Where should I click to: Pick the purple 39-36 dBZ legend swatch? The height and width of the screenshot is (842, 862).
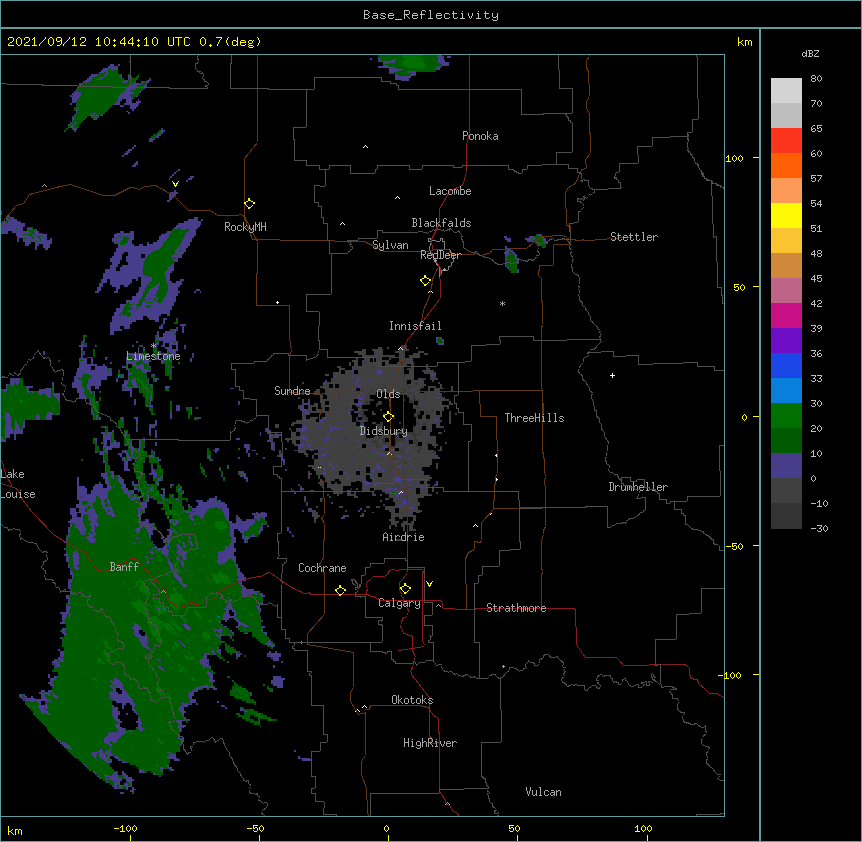coord(786,340)
